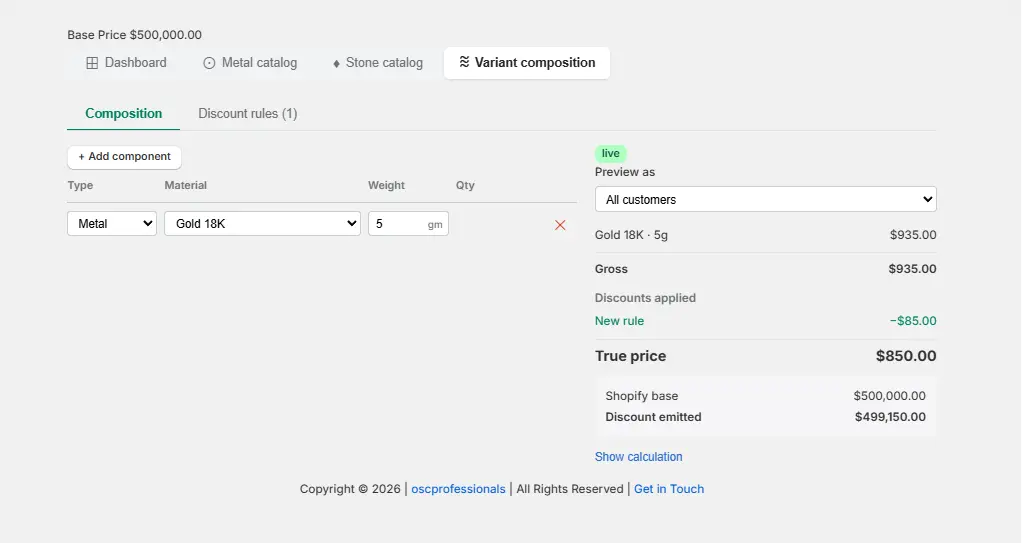Viewport: 1022px width, 543px height.
Task: Click the Type column header
Action: point(80,185)
